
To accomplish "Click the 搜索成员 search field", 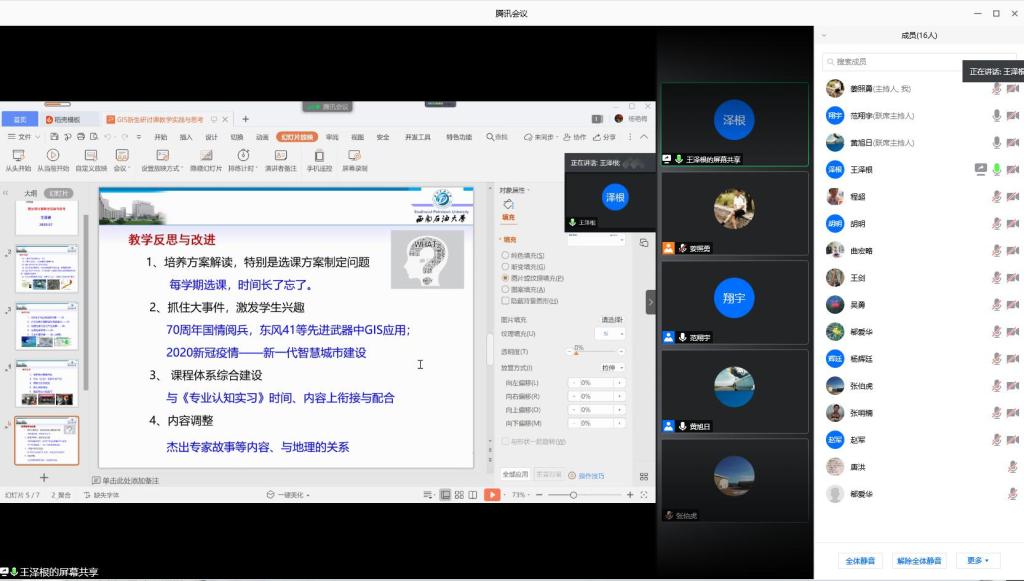I will [890, 63].
